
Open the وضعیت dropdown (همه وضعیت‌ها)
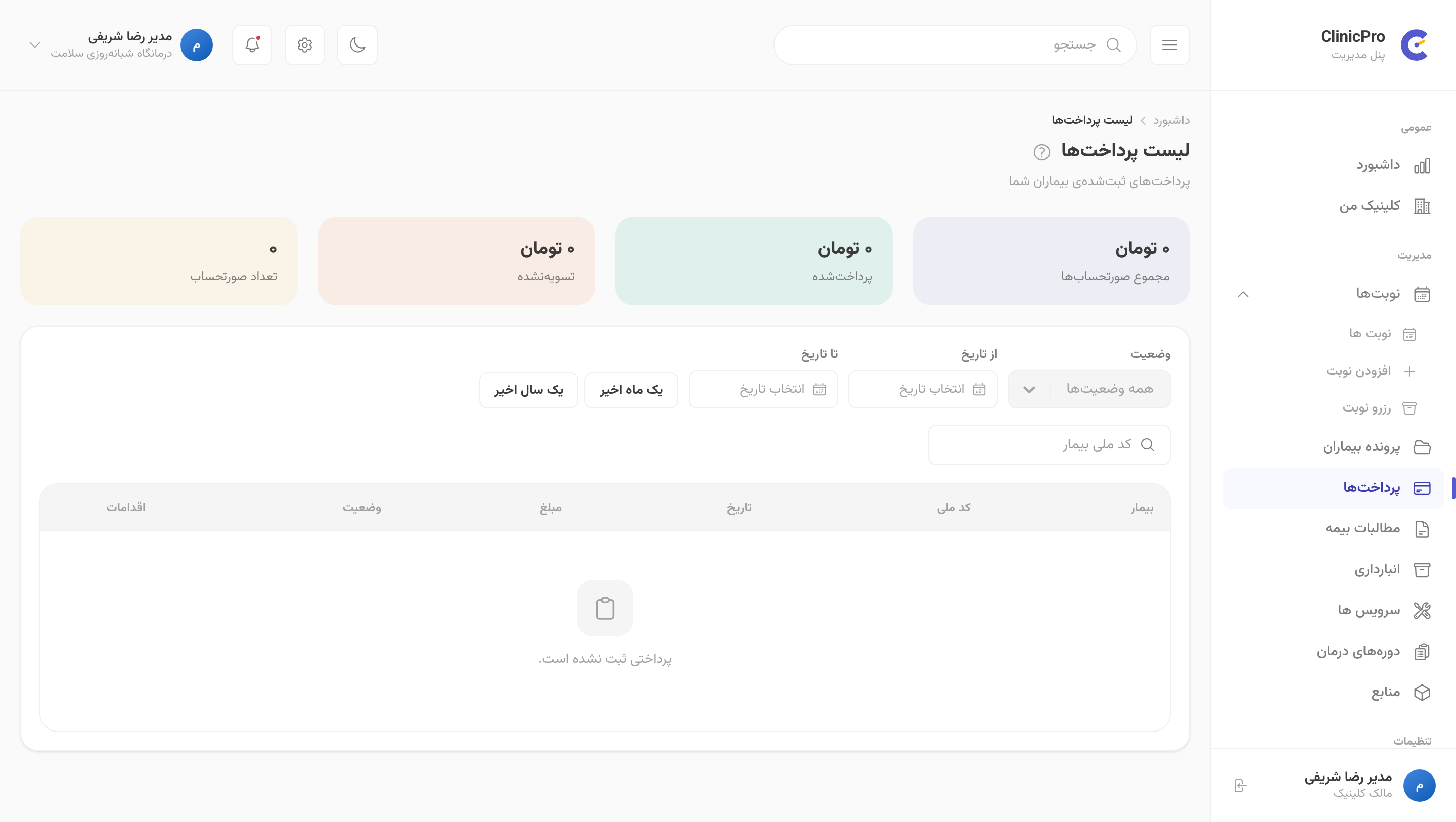point(1089,389)
